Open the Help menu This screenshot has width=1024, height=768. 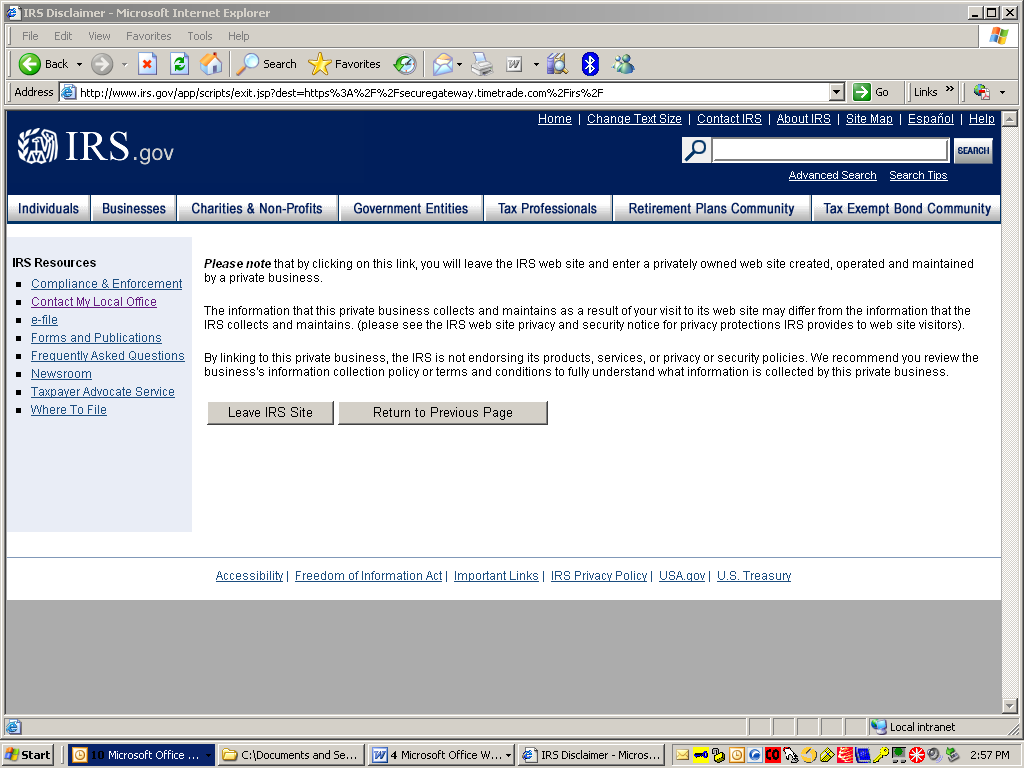point(238,36)
